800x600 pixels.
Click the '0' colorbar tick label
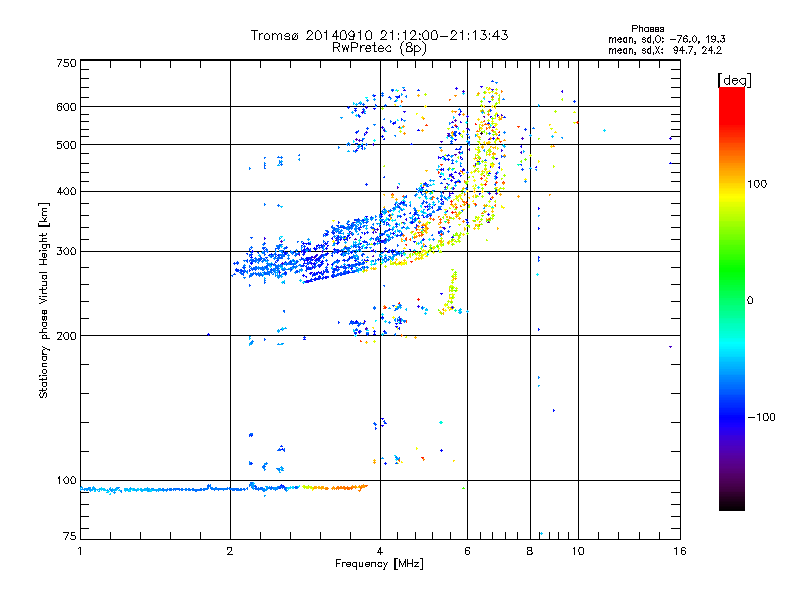[750, 301]
